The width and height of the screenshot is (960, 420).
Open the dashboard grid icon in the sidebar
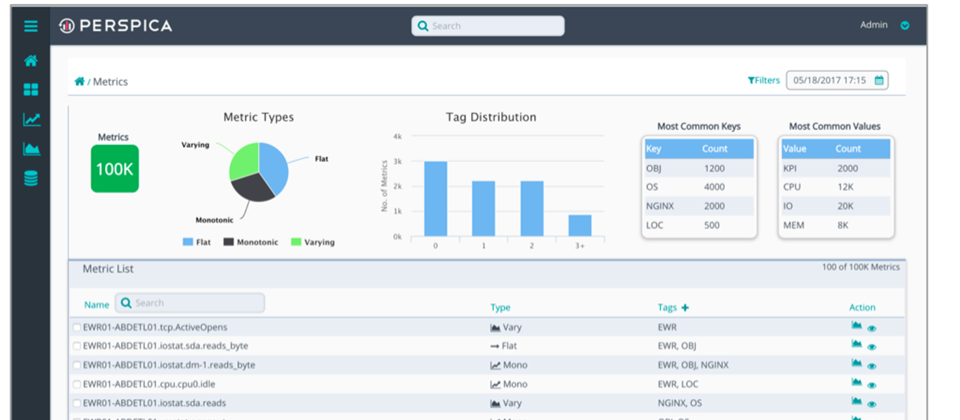pyautogui.click(x=31, y=90)
